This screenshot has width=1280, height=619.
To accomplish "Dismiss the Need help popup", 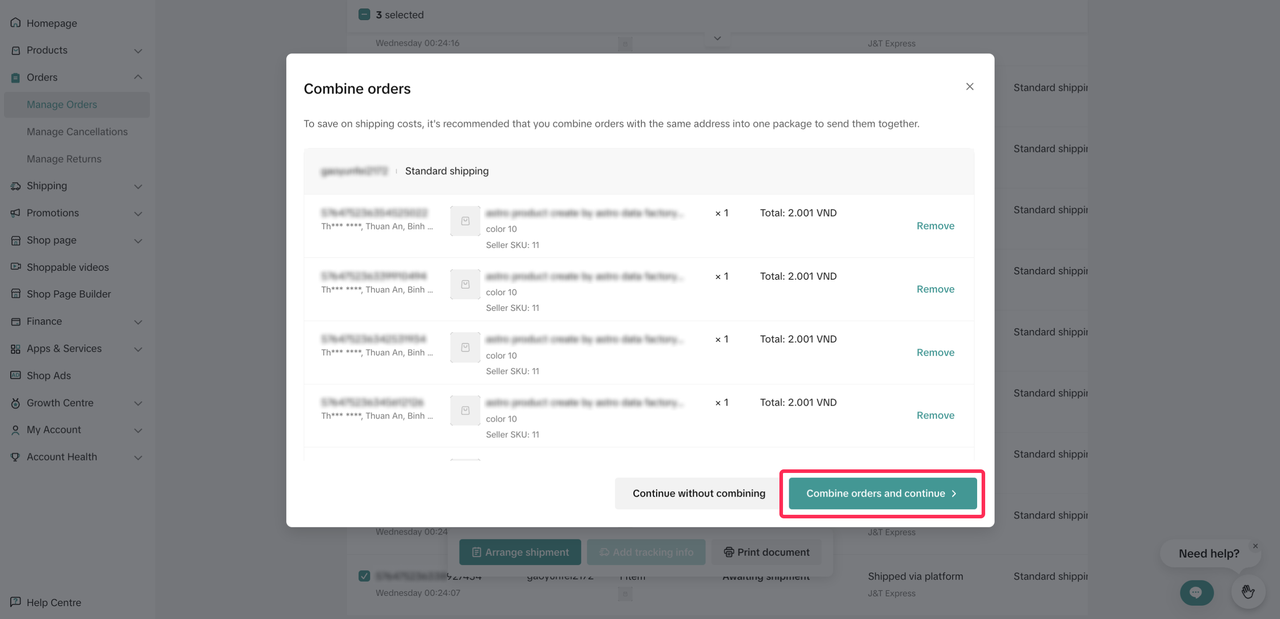I will pyautogui.click(x=1255, y=546).
